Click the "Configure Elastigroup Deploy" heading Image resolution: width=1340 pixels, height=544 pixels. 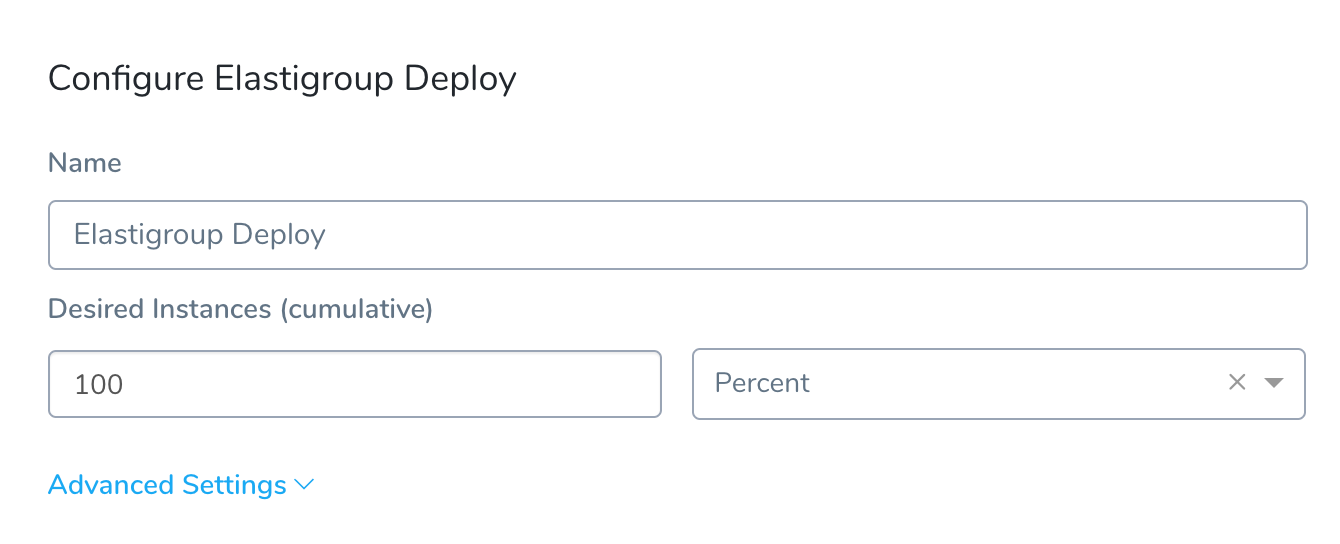coord(282,79)
